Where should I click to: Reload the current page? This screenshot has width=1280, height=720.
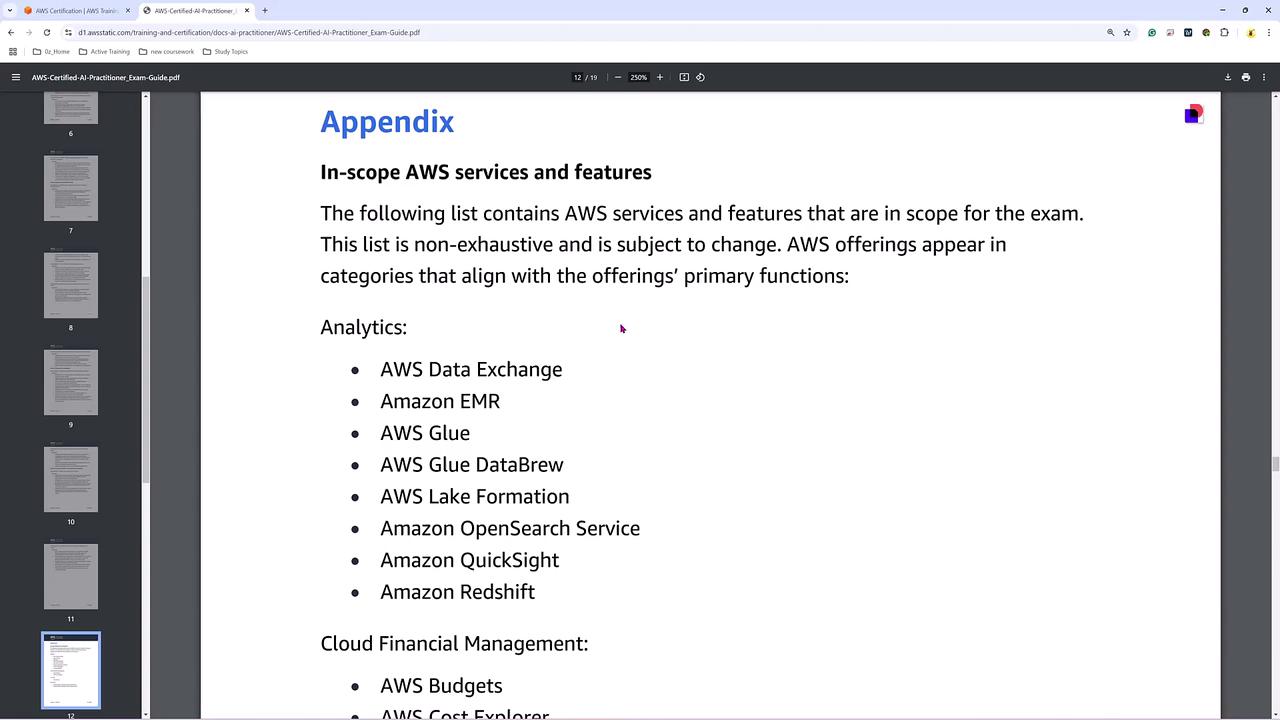[x=46, y=32]
